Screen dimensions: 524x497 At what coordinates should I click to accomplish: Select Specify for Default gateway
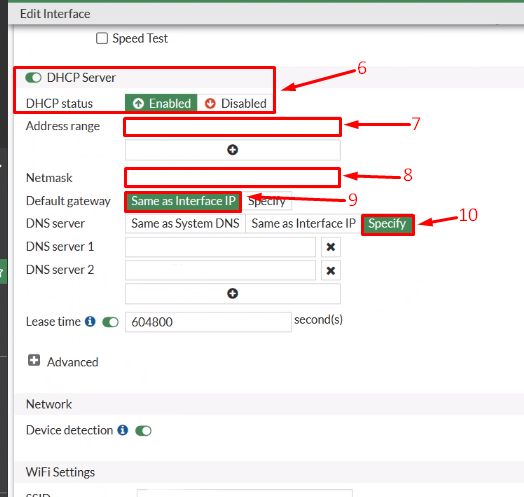coord(267,201)
